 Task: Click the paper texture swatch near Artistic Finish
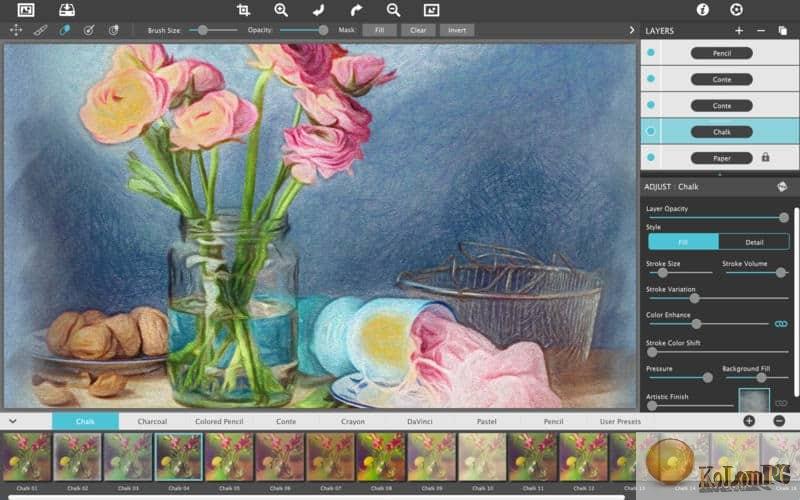(x=754, y=400)
